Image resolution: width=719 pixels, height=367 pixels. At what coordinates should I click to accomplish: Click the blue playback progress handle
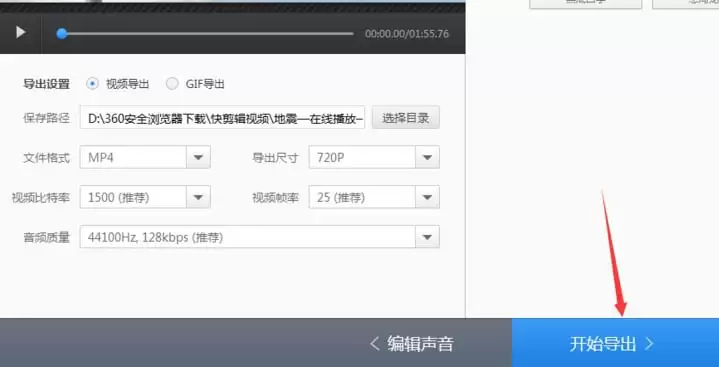62,33
